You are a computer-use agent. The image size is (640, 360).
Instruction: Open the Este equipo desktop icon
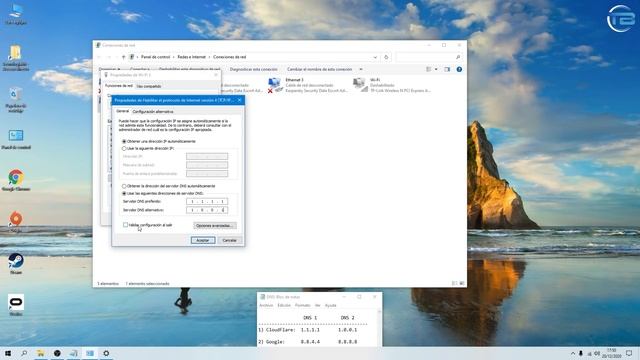pos(16,14)
